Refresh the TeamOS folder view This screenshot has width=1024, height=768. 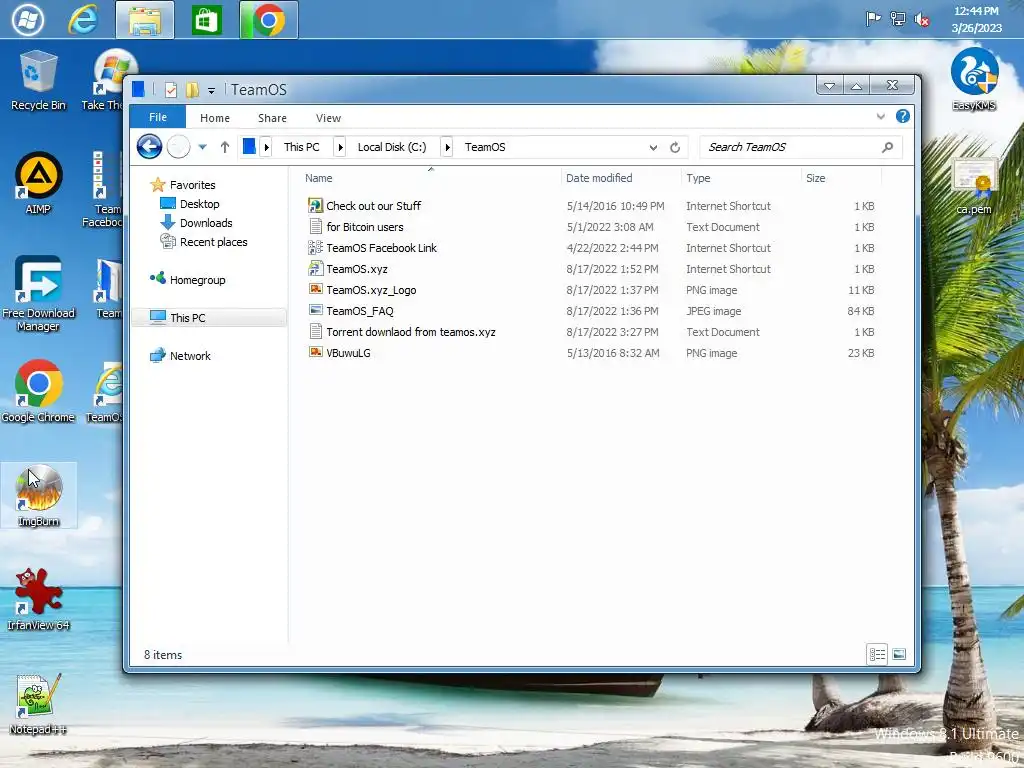(x=675, y=148)
